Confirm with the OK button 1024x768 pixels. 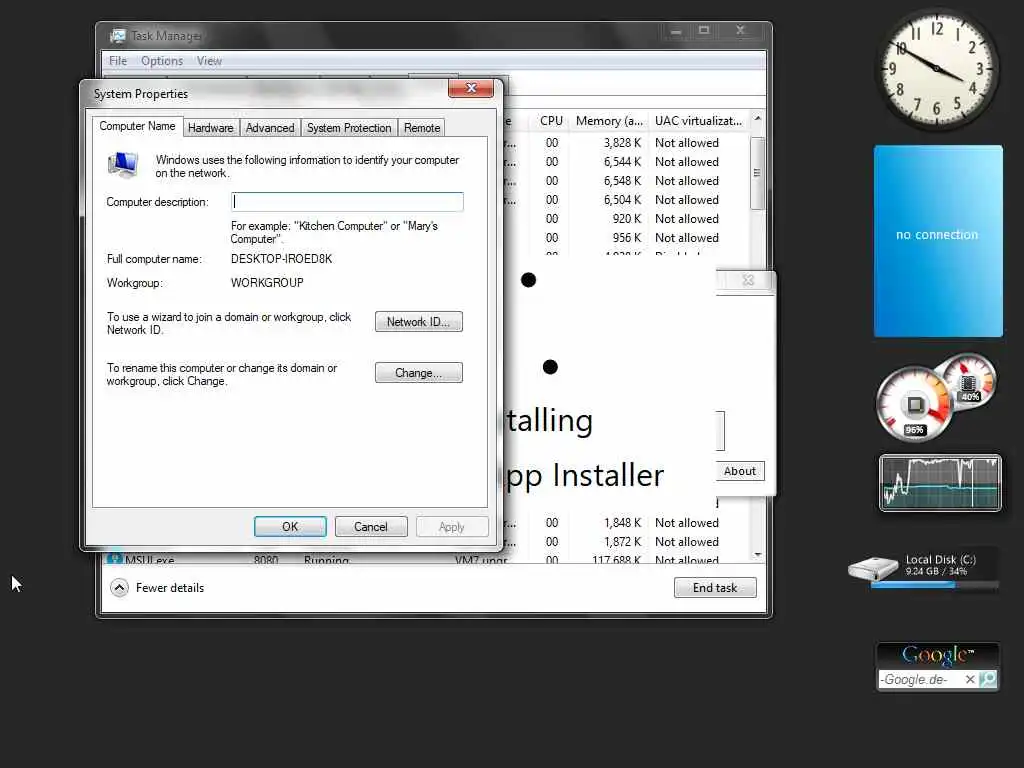click(290, 526)
